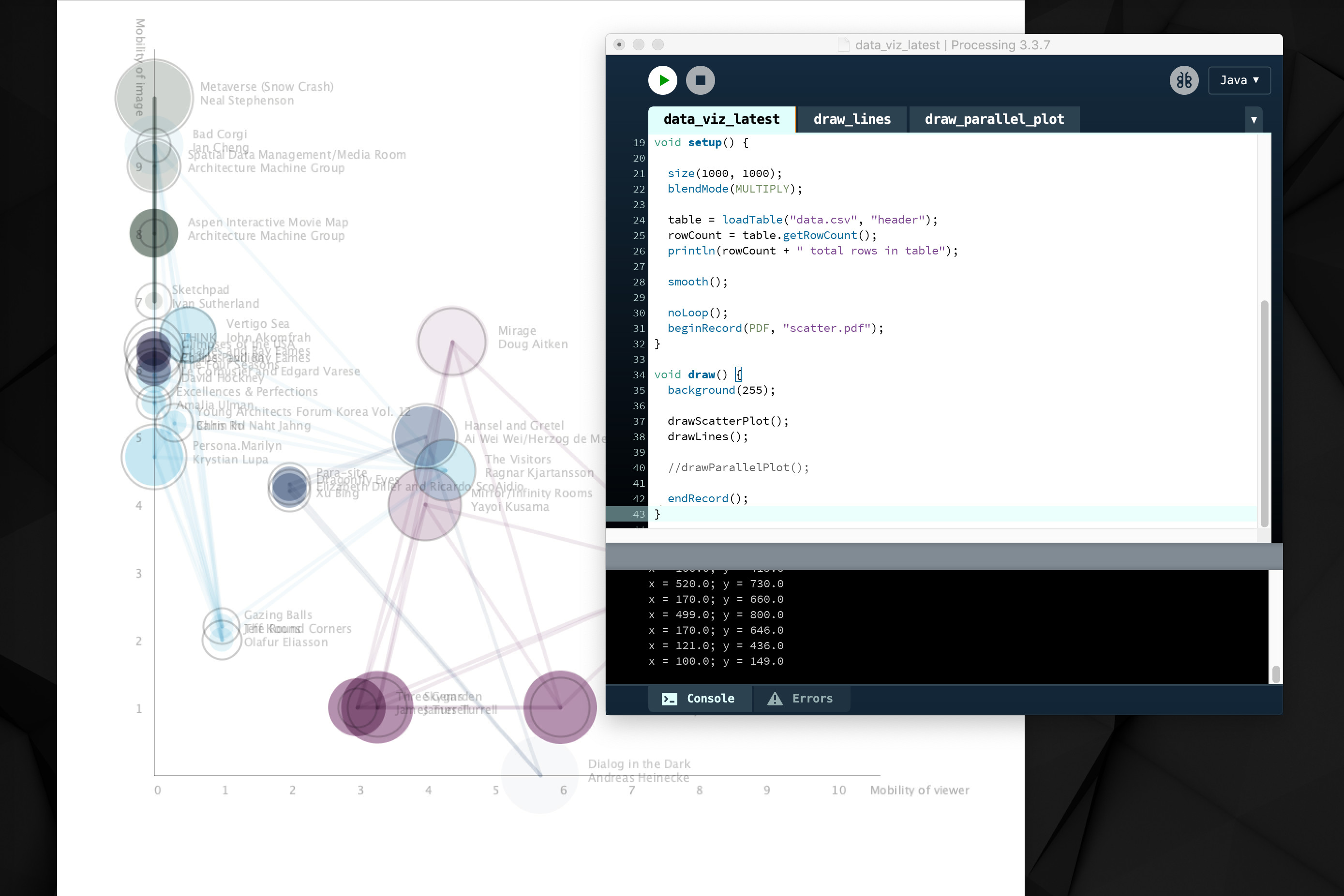1344x896 pixels.
Task: Click the drawLines(); code line
Action: click(x=707, y=436)
